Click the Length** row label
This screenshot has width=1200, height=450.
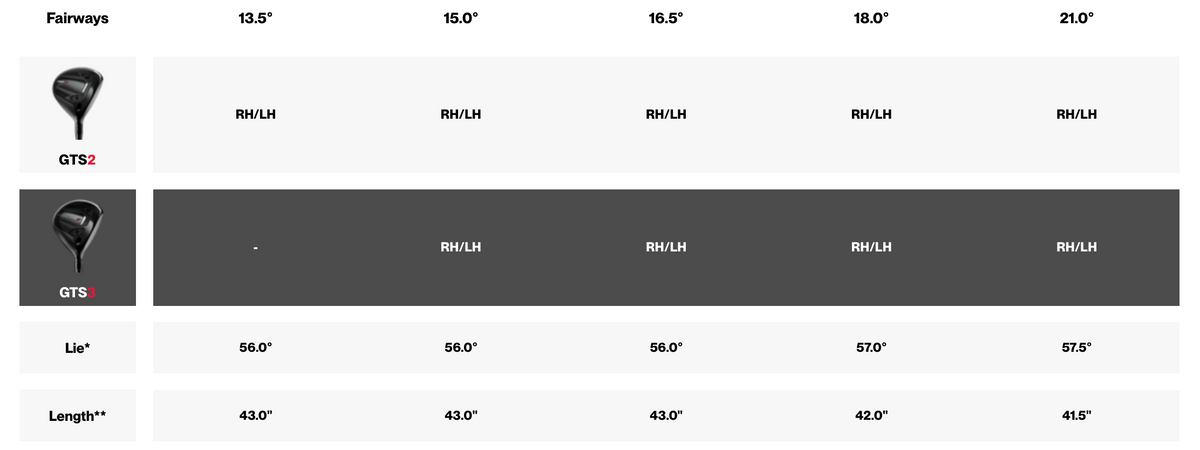click(x=77, y=415)
